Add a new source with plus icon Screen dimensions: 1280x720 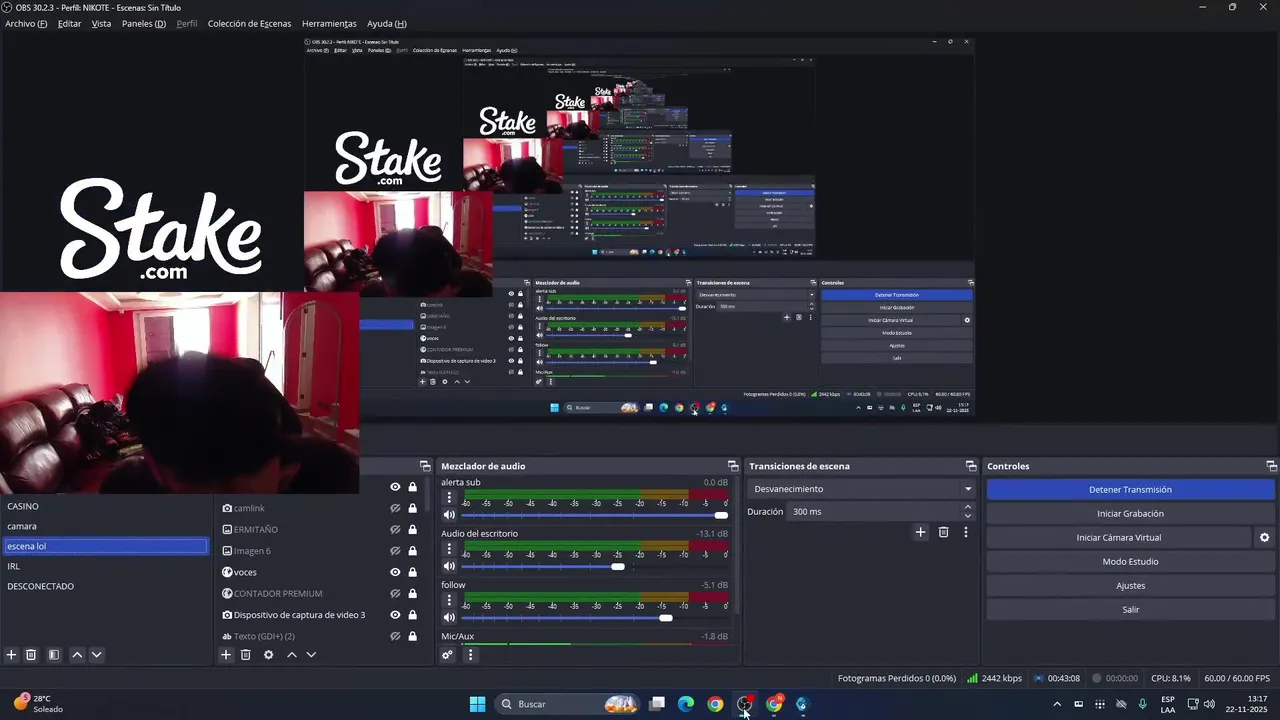226,655
